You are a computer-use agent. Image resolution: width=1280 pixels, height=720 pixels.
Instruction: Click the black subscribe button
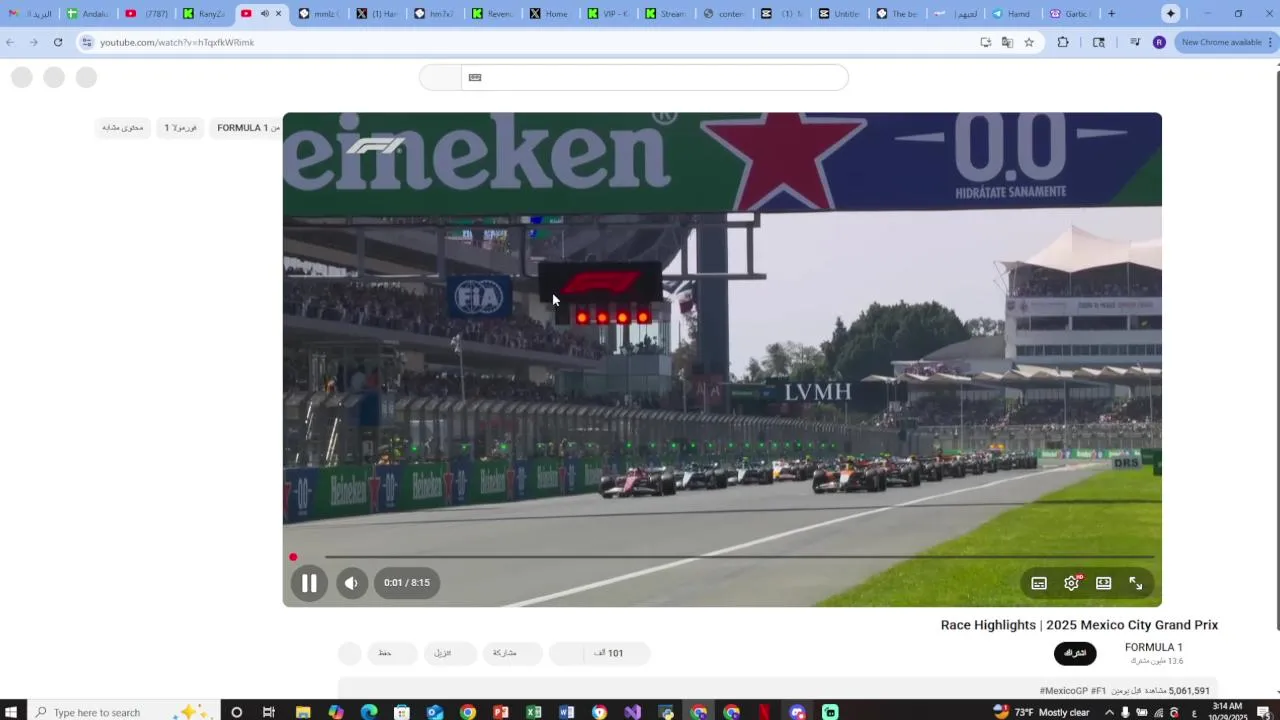1075,653
